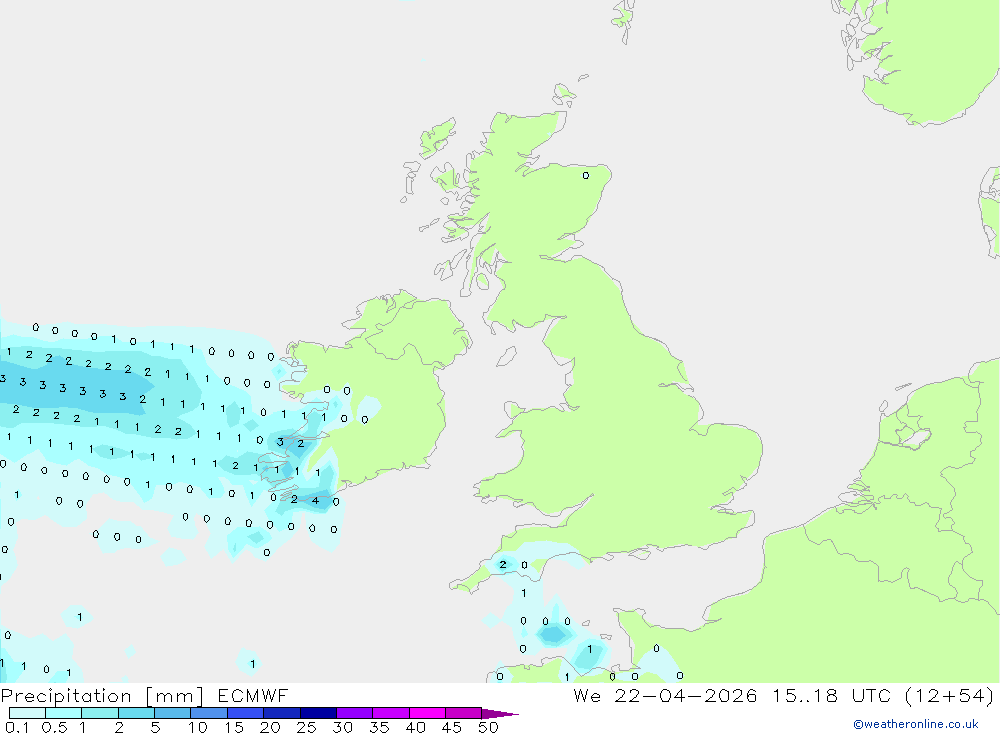The height and width of the screenshot is (733, 1000).
Task: Select the 25–30 mm dark navy legend swatch
Action: 318,713
